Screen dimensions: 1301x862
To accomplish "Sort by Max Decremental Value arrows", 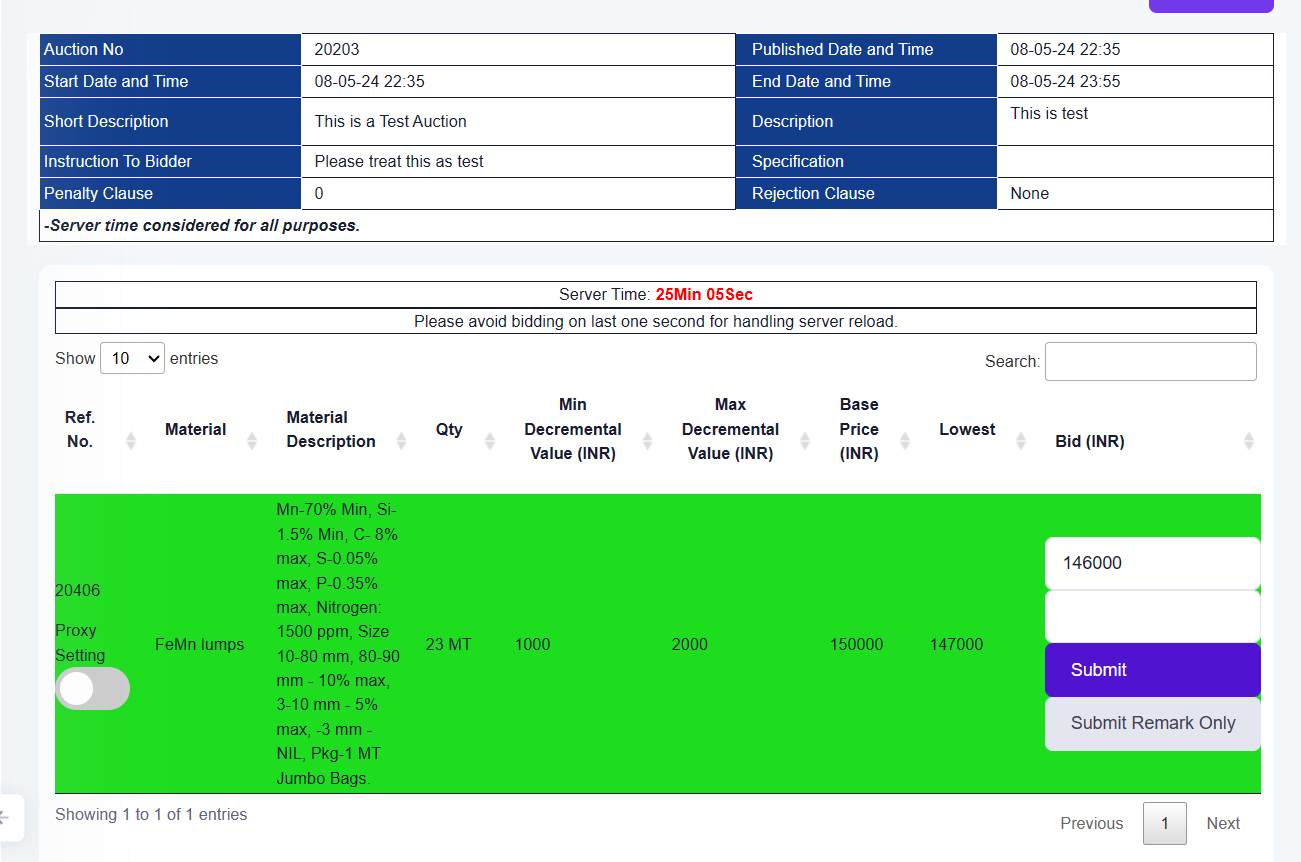I will [x=805, y=441].
